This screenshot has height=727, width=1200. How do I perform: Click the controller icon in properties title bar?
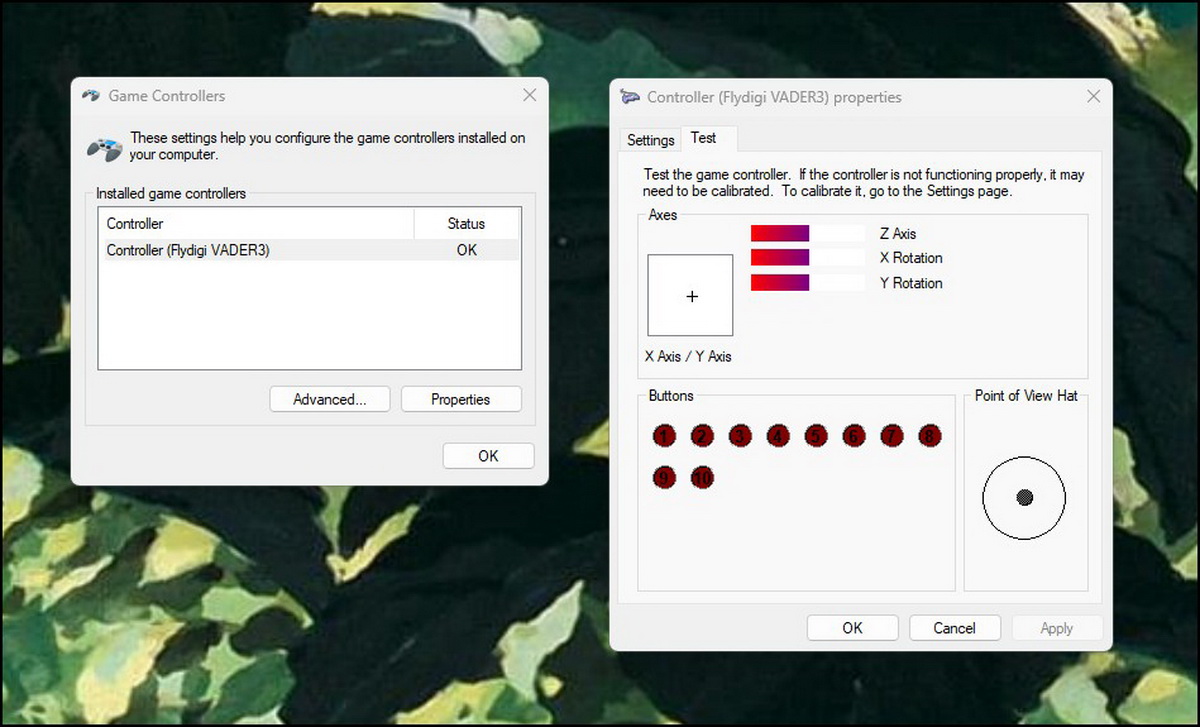[x=630, y=97]
